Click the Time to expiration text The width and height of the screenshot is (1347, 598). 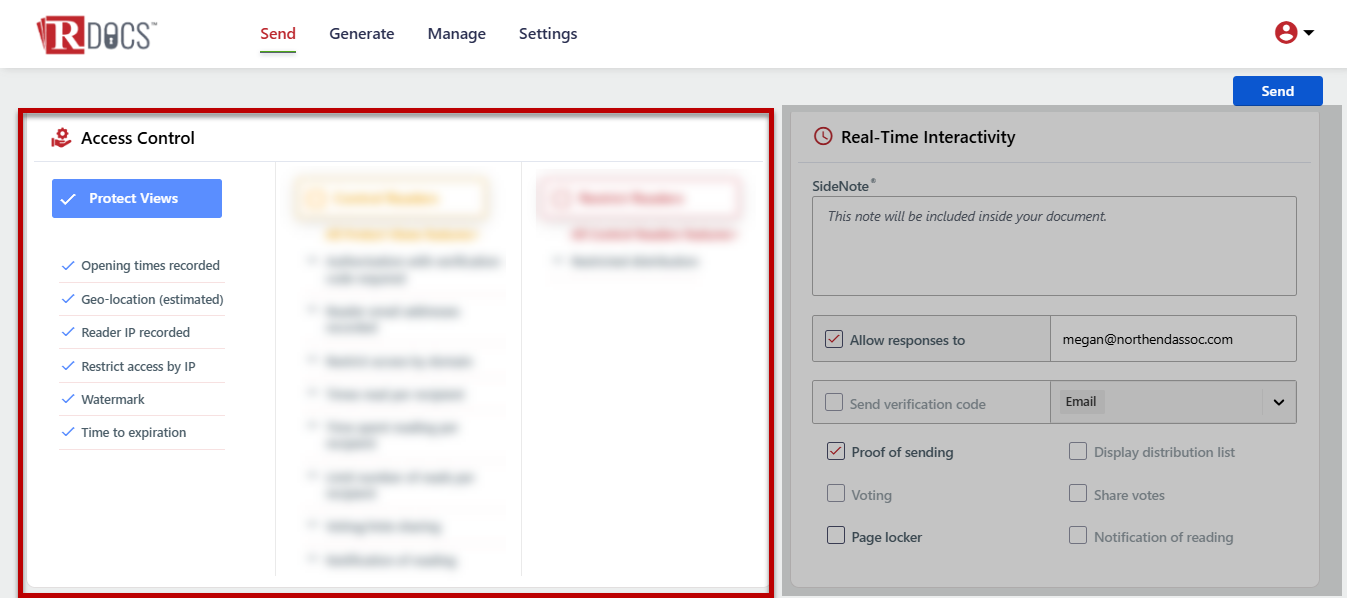pos(134,432)
